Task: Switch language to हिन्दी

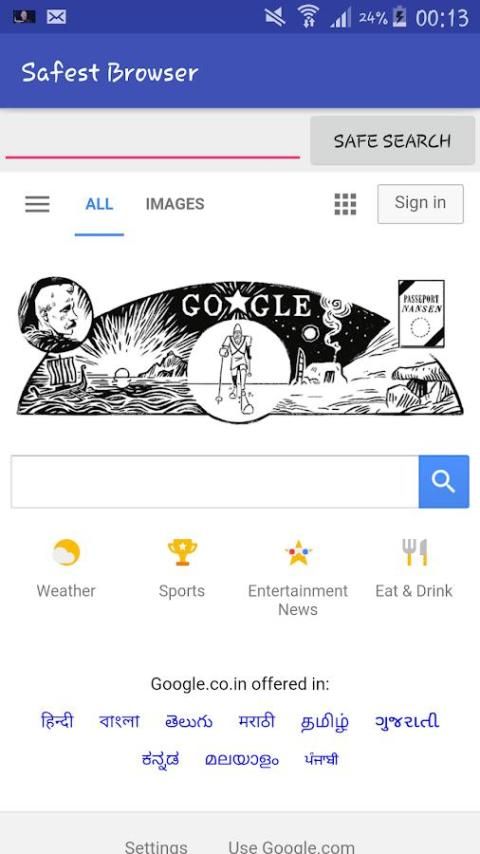Action: [x=57, y=721]
